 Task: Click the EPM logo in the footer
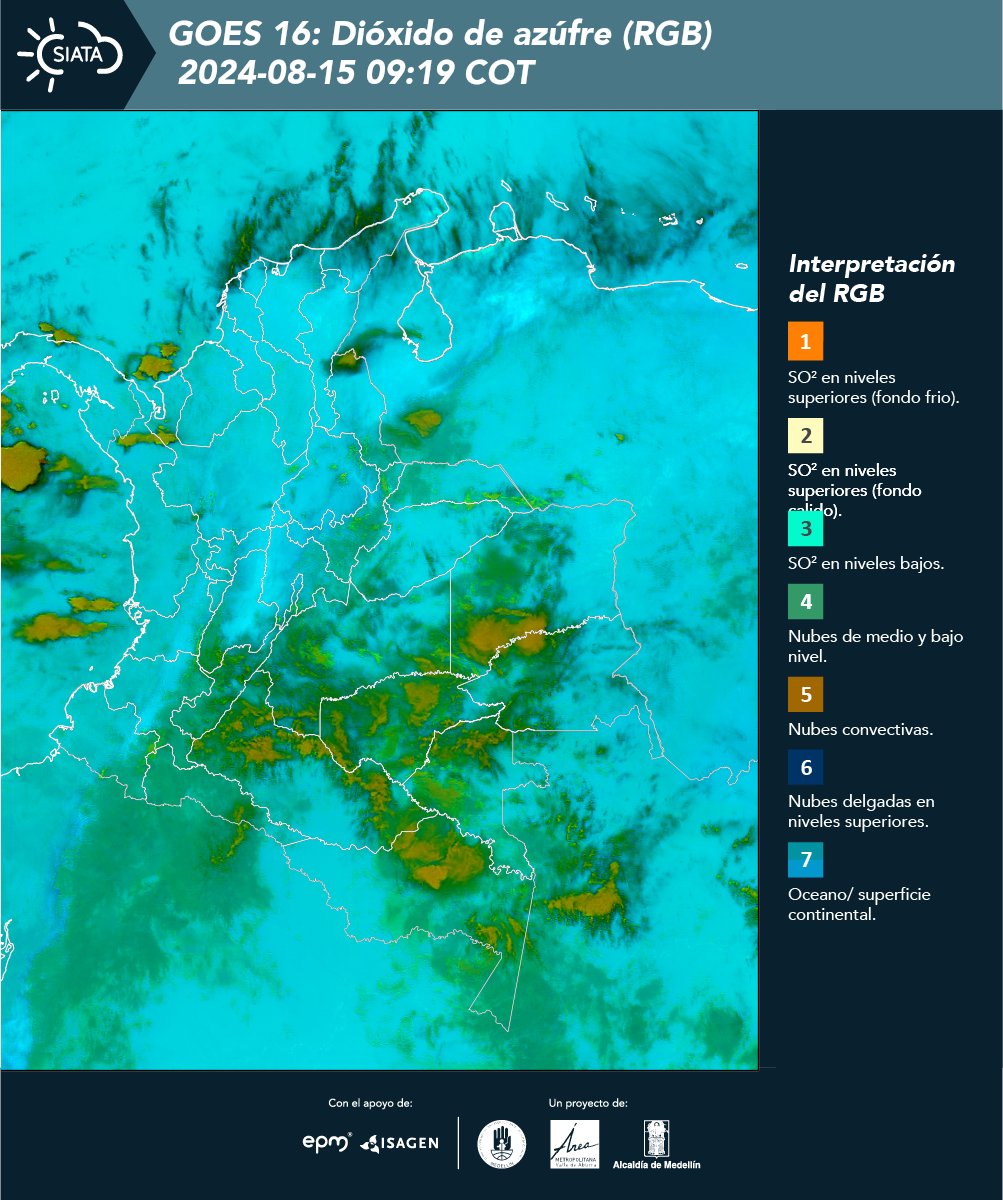(x=327, y=1142)
